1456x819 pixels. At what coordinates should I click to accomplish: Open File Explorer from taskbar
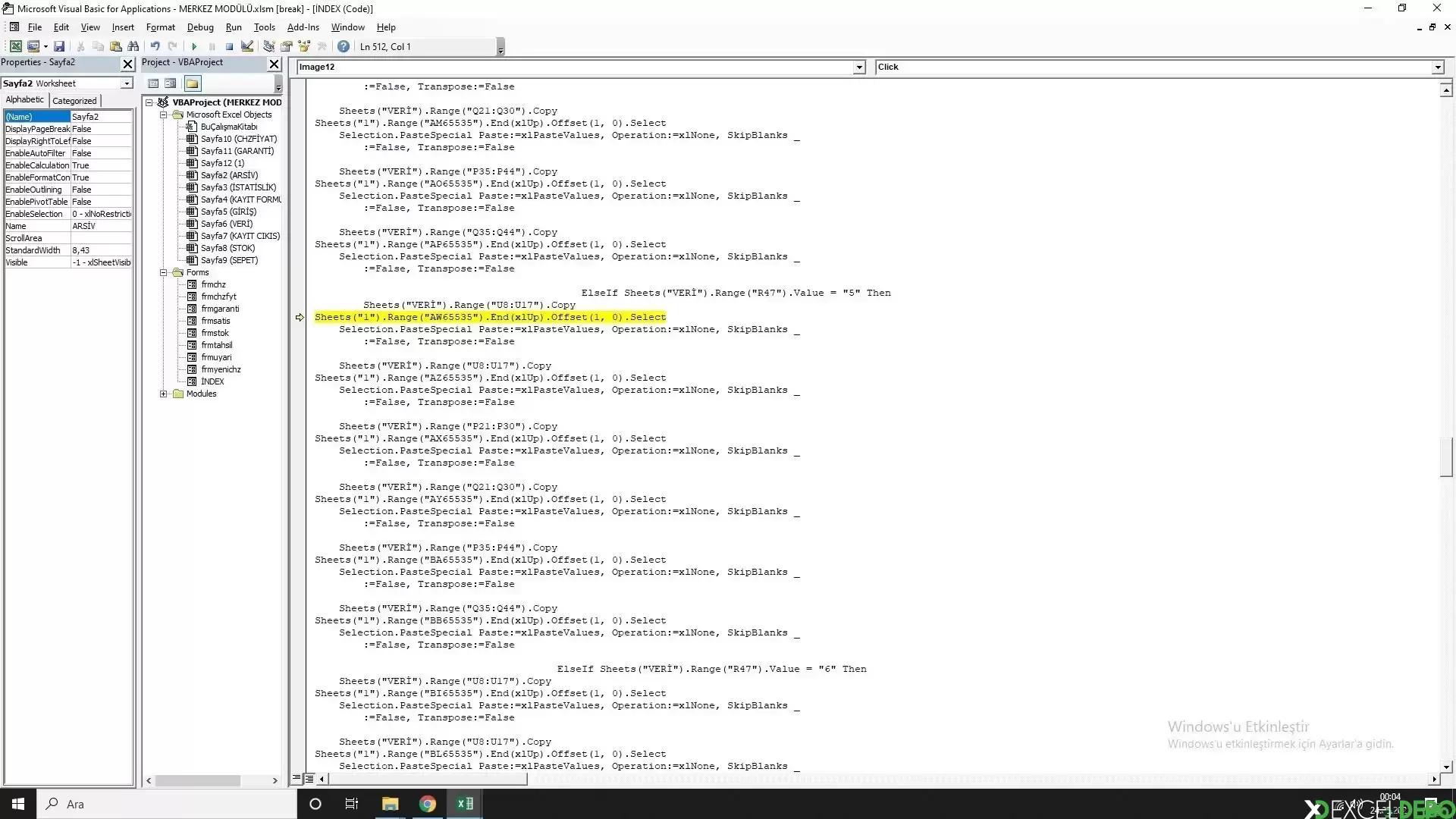(390, 804)
